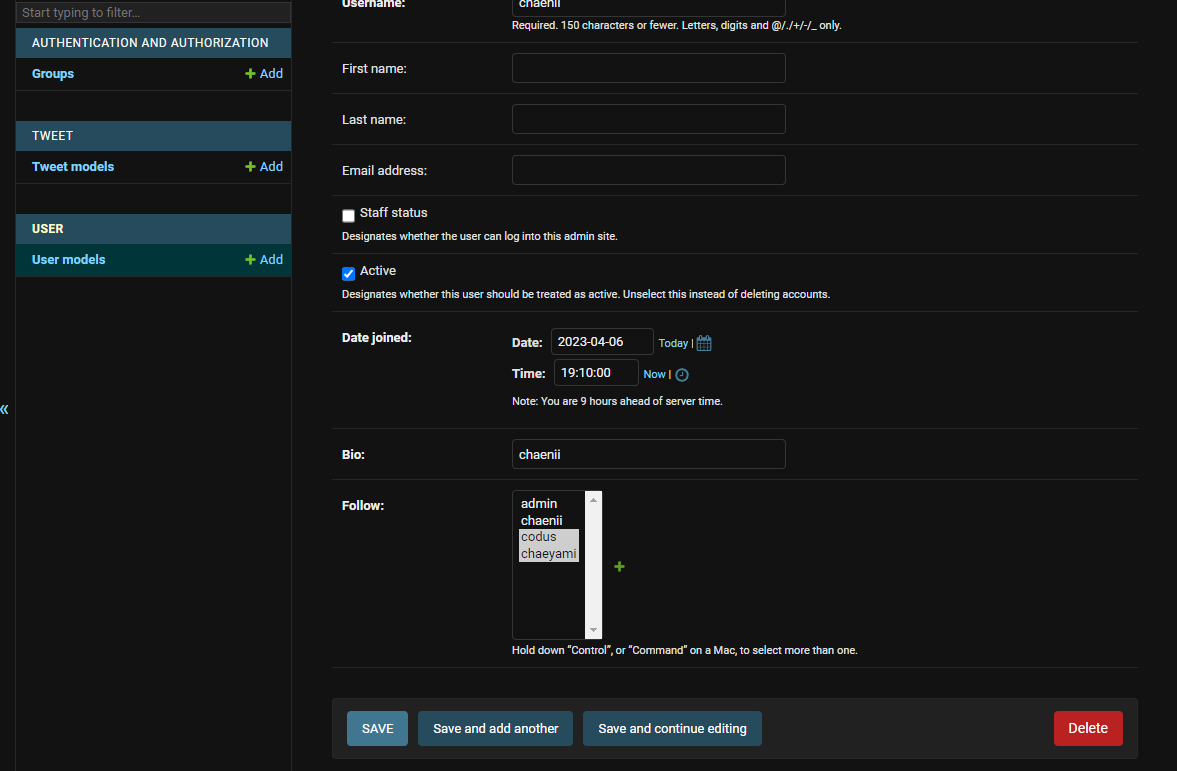Click the Staff status label

[x=393, y=213]
